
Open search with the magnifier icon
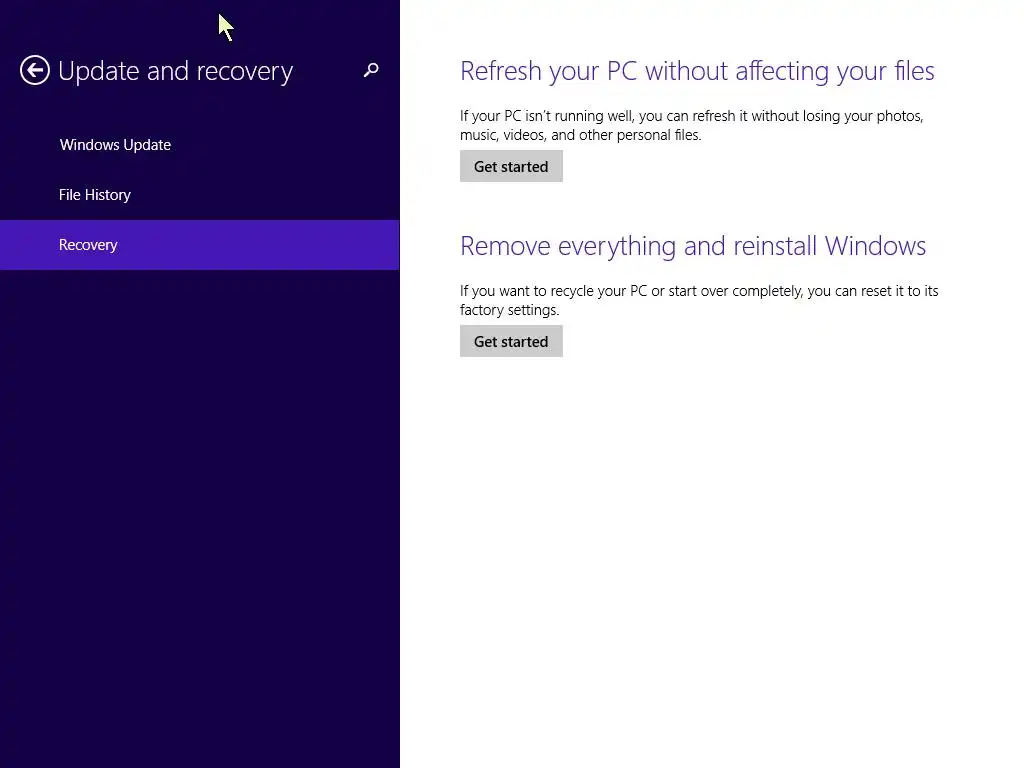(x=371, y=70)
